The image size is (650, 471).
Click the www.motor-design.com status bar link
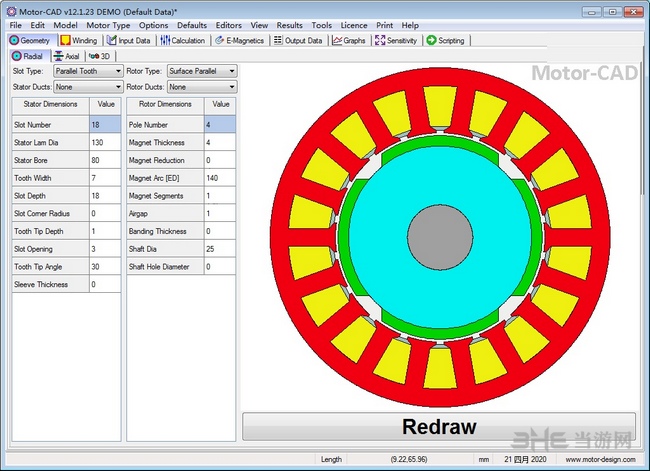point(600,459)
